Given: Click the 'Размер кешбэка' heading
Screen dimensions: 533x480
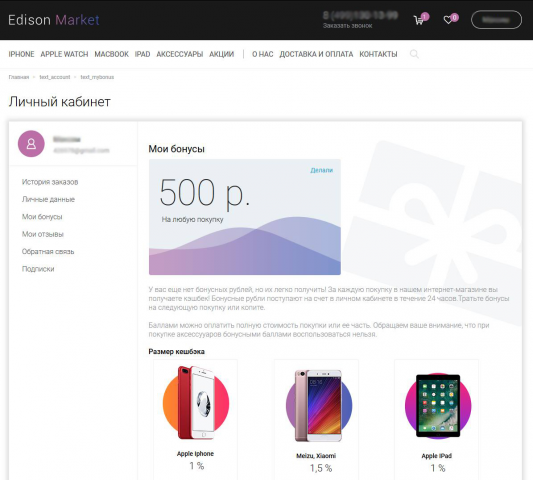Looking at the screenshot, I should pos(176,352).
